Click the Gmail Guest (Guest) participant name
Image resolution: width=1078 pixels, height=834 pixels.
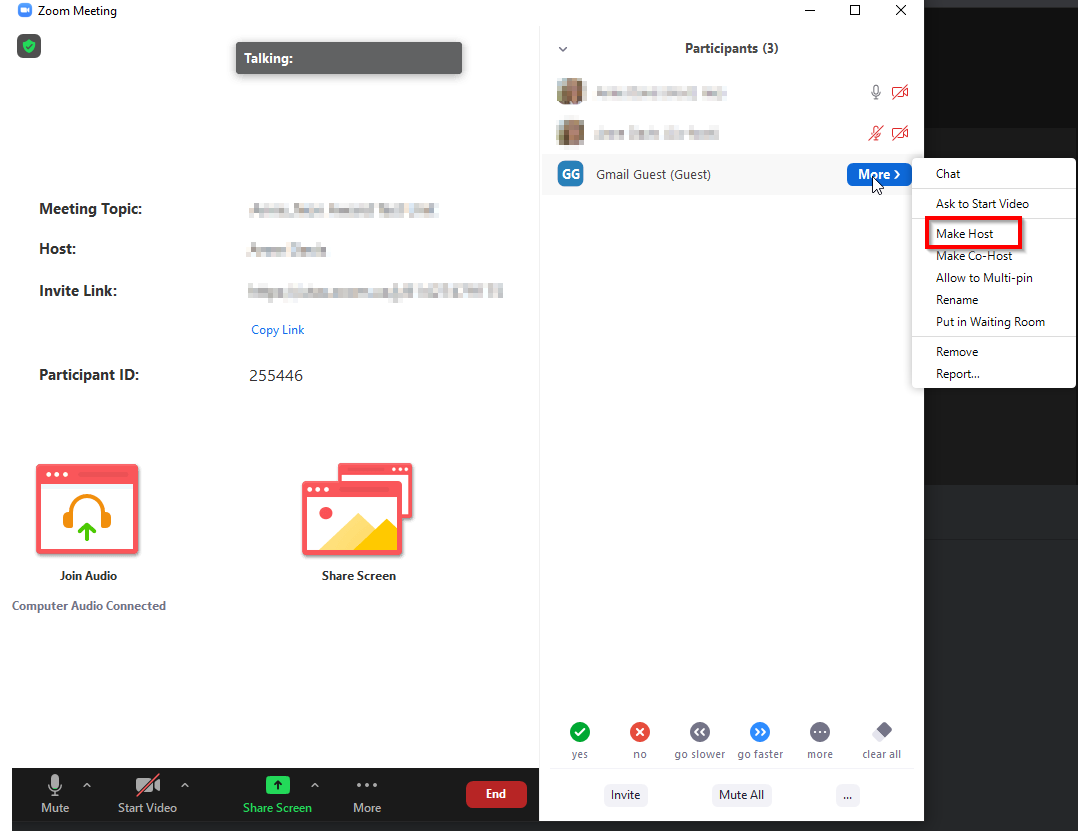click(x=653, y=175)
